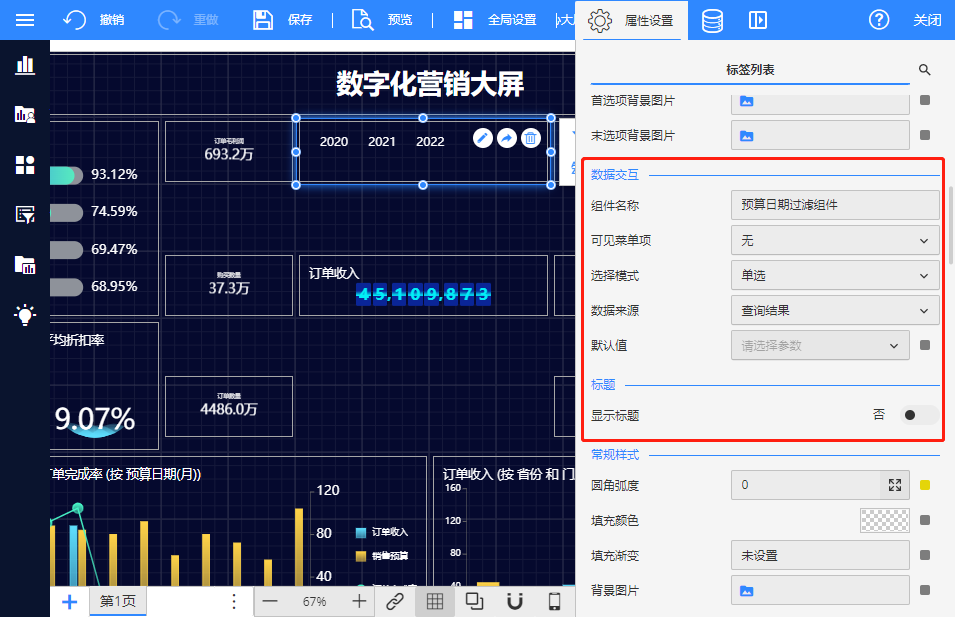The image size is (955, 617).
Task: Click the edit pencil icon on filter widget
Action: coord(483,139)
